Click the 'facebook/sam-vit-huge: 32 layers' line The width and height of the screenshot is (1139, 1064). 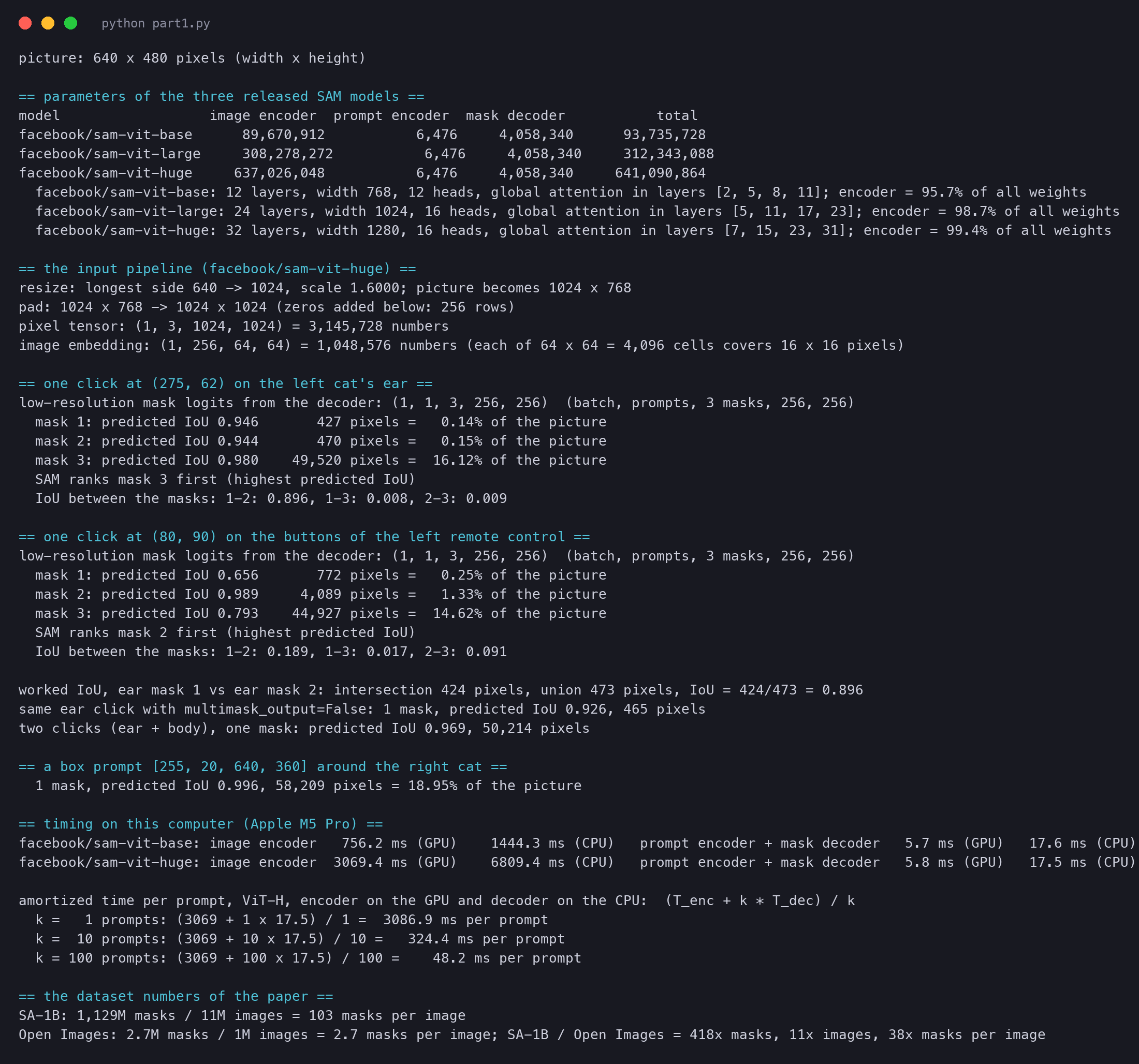(x=574, y=231)
